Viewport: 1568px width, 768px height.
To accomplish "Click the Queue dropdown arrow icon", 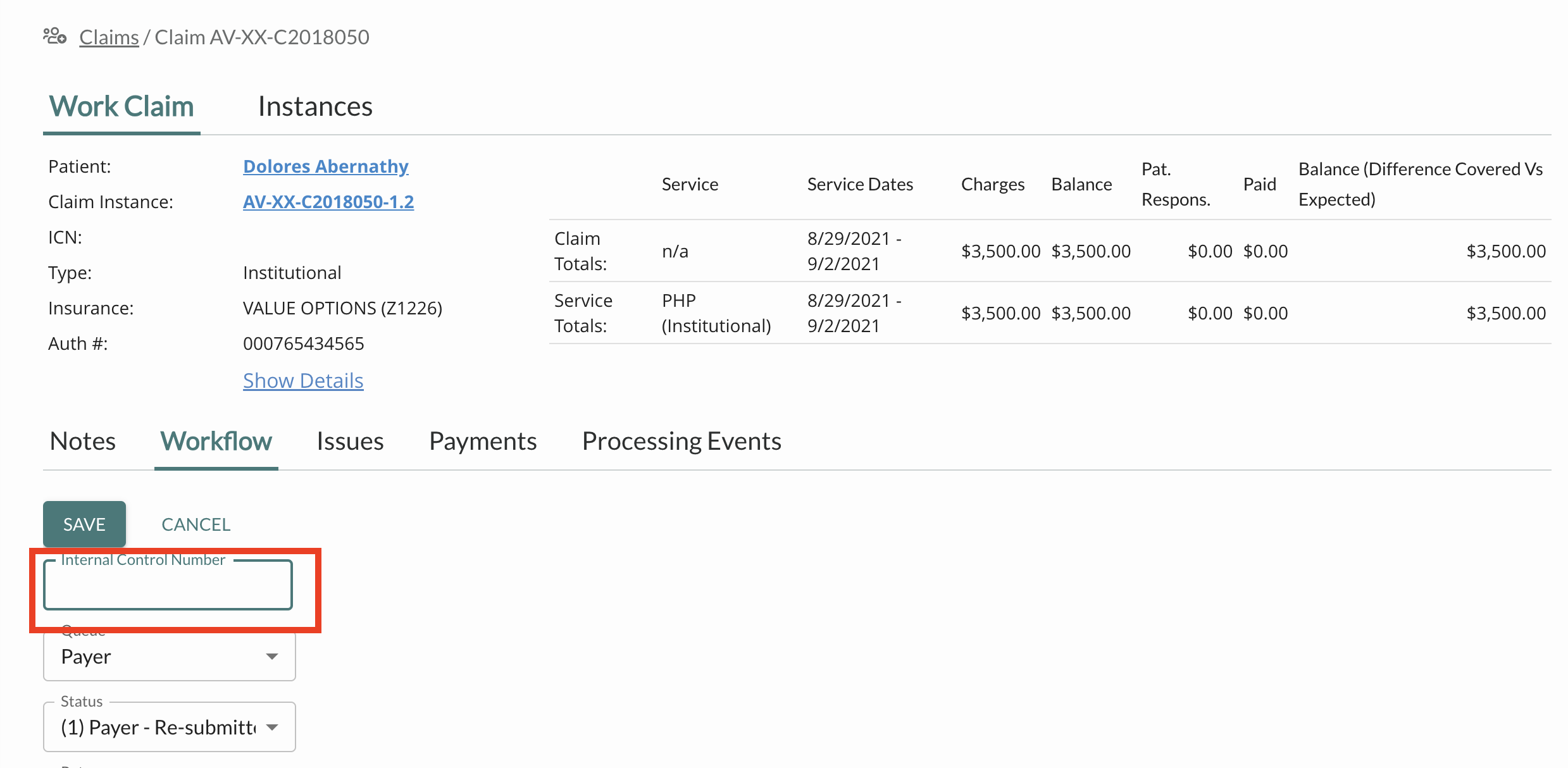I will (272, 657).
